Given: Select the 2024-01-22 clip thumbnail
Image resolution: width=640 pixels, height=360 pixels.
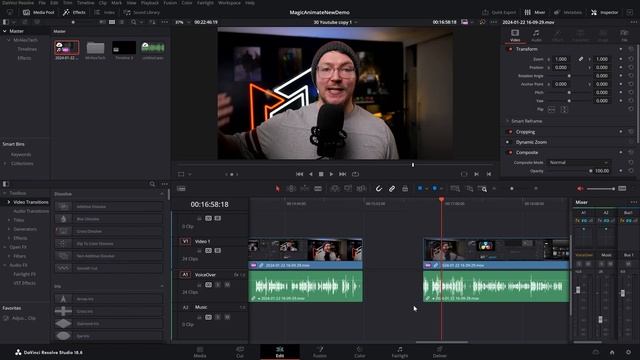Looking at the screenshot, I should pyautogui.click(x=67, y=48).
